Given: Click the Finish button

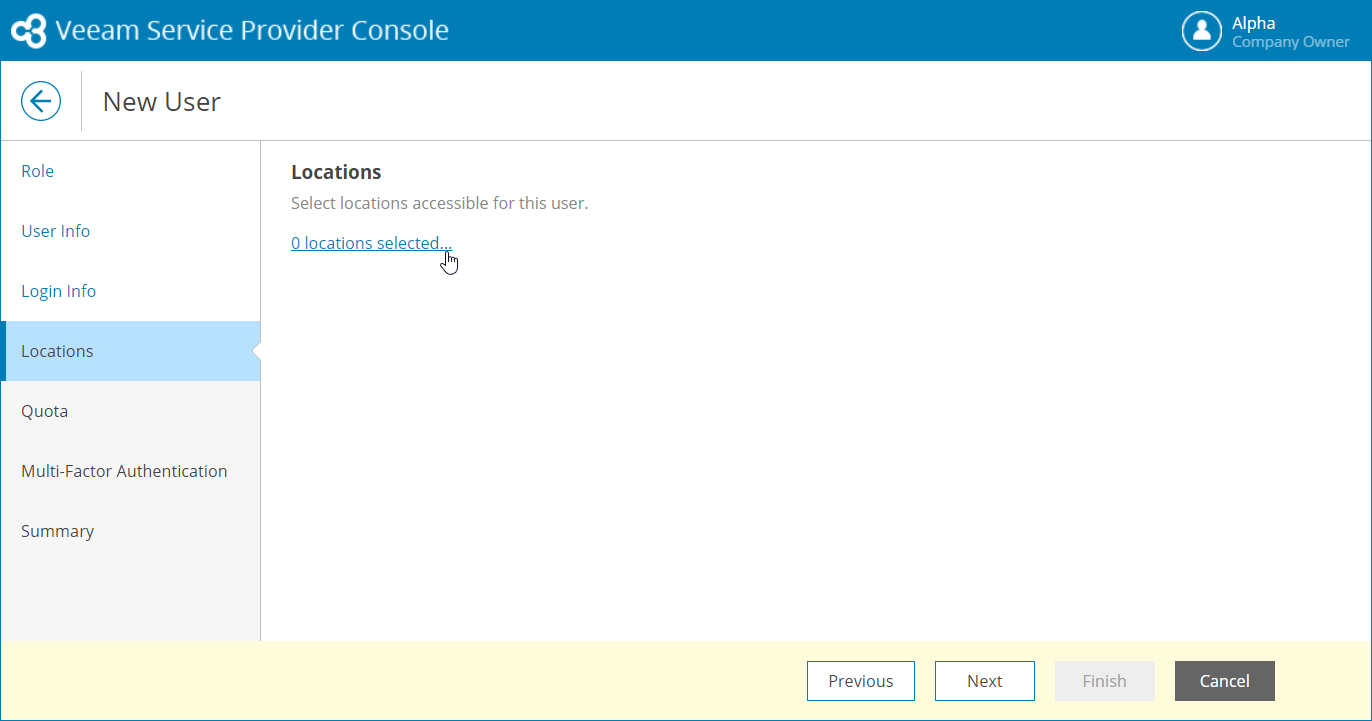Looking at the screenshot, I should 1104,681.
